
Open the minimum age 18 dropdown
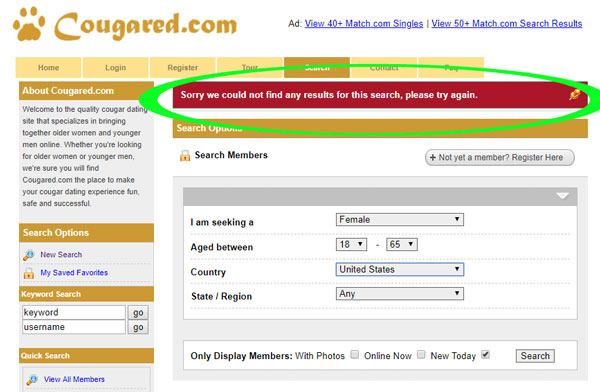point(351,244)
